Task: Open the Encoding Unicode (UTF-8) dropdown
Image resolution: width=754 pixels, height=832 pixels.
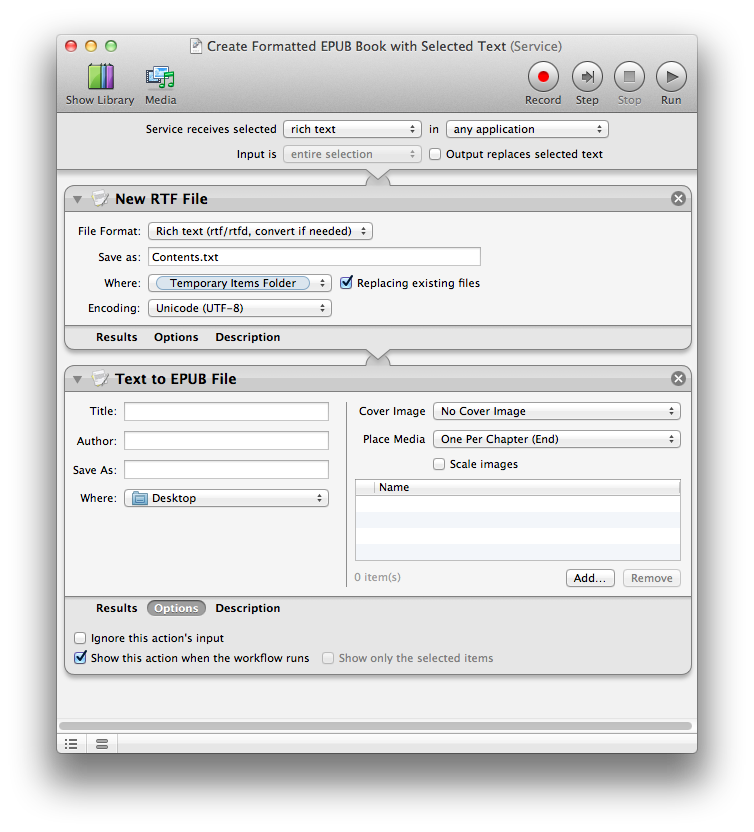Action: click(240, 308)
